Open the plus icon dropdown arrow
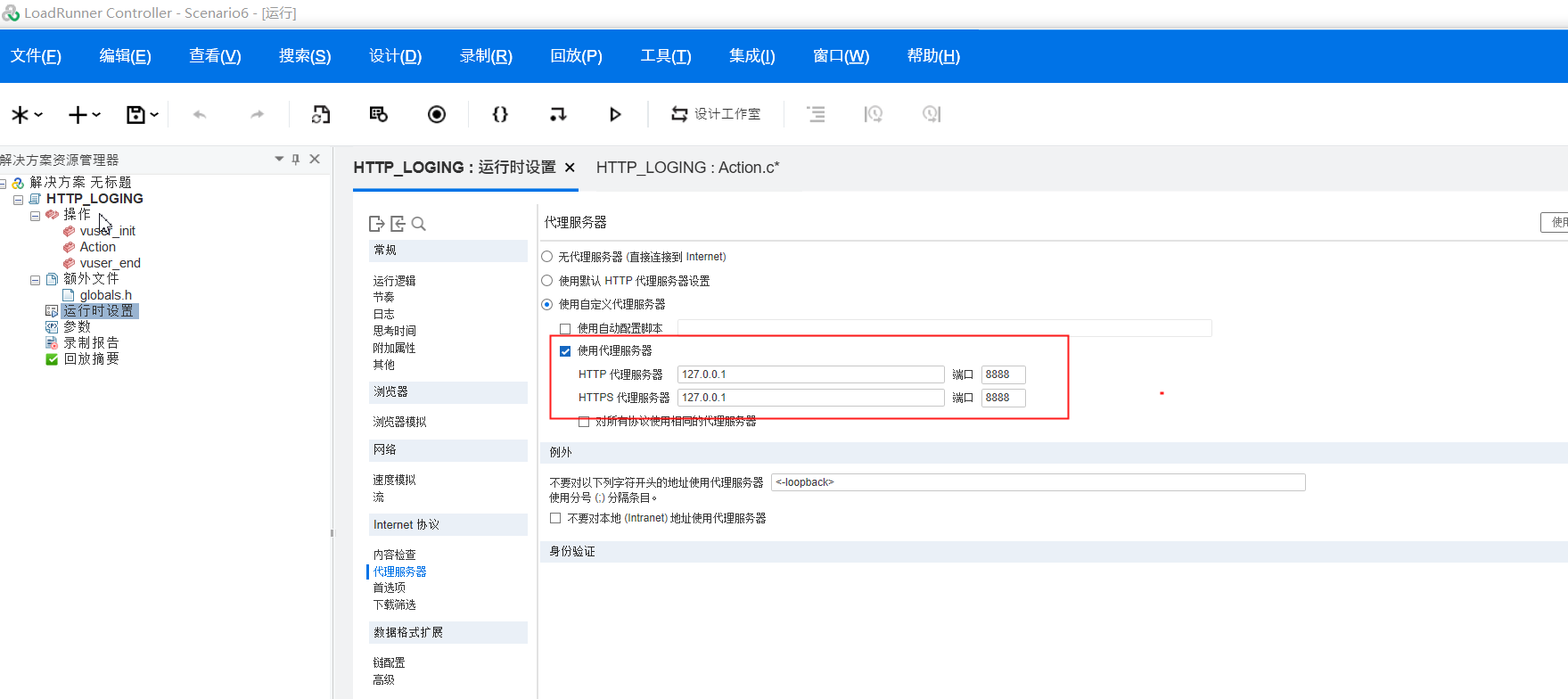This screenshot has height=699, width=1568. [x=96, y=115]
